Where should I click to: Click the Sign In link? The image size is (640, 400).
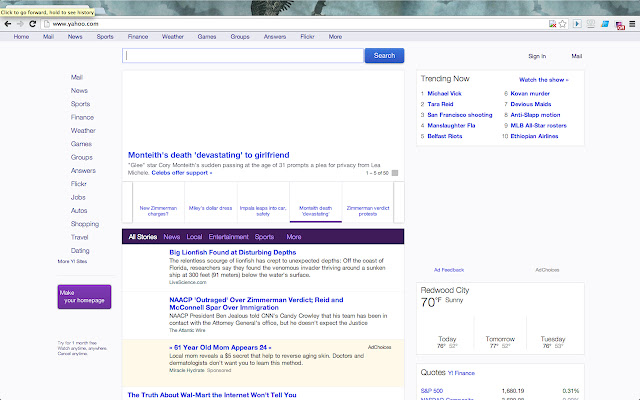537,57
